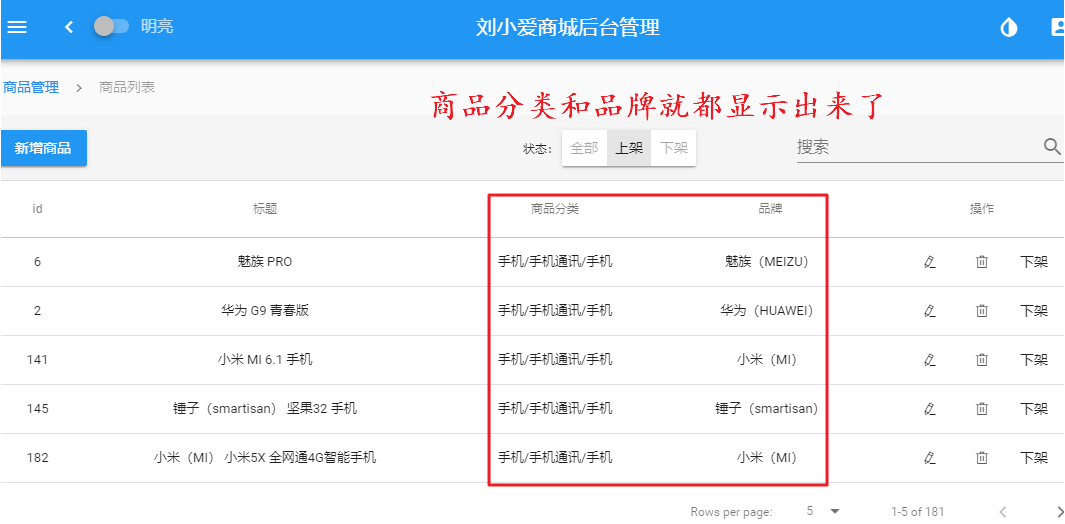Screen dimensions: 1065x524
Task: Select the 下架 status filter
Action: tap(674, 148)
